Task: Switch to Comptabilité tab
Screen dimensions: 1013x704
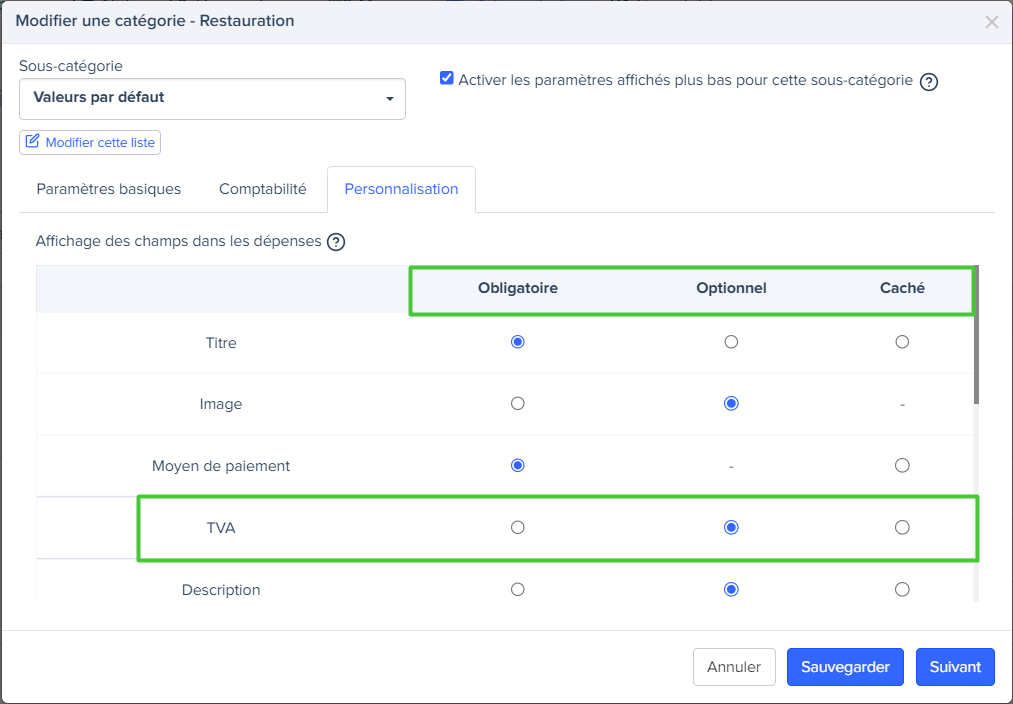Action: coord(263,189)
